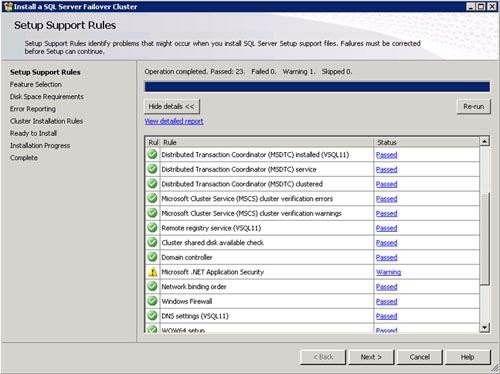Select Installation Progress step in sidebar

point(40,145)
